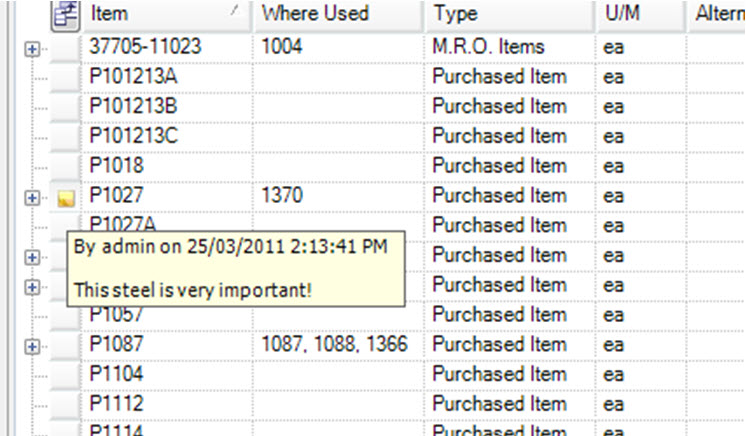The width and height of the screenshot is (746, 436).
Task: Expand the P1027 item row
Action: point(32,198)
